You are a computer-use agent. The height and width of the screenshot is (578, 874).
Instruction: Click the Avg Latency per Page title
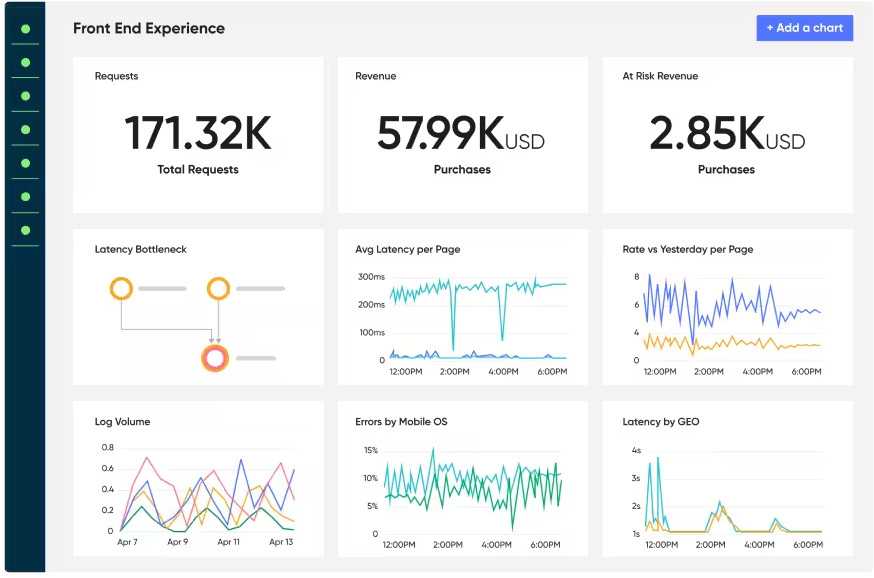(x=407, y=249)
